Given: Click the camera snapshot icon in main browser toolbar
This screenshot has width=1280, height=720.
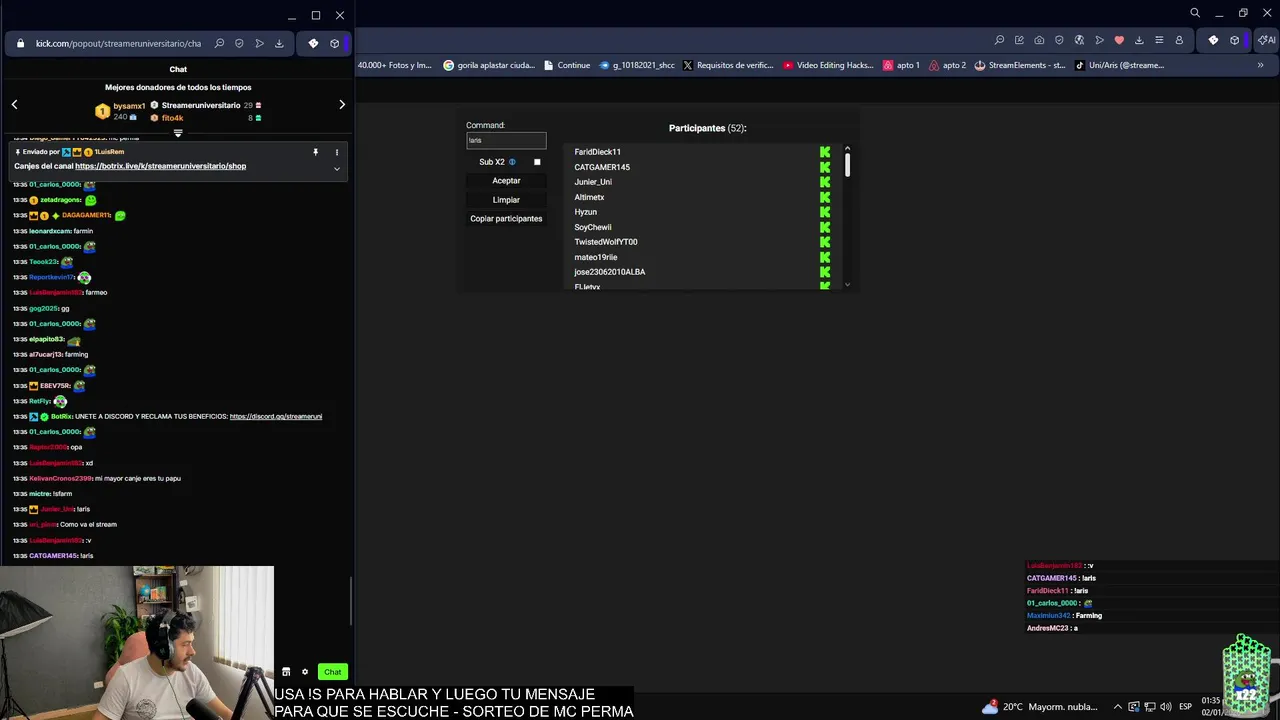Looking at the screenshot, I should pos(1039,40).
